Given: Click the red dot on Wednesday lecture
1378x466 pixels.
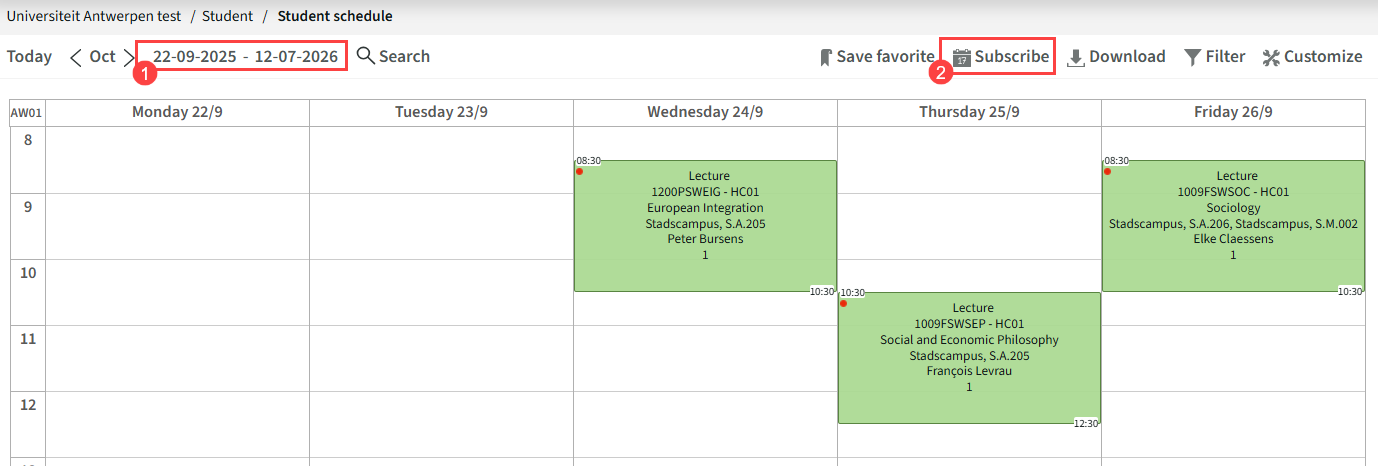Looking at the screenshot, I should point(579,171).
